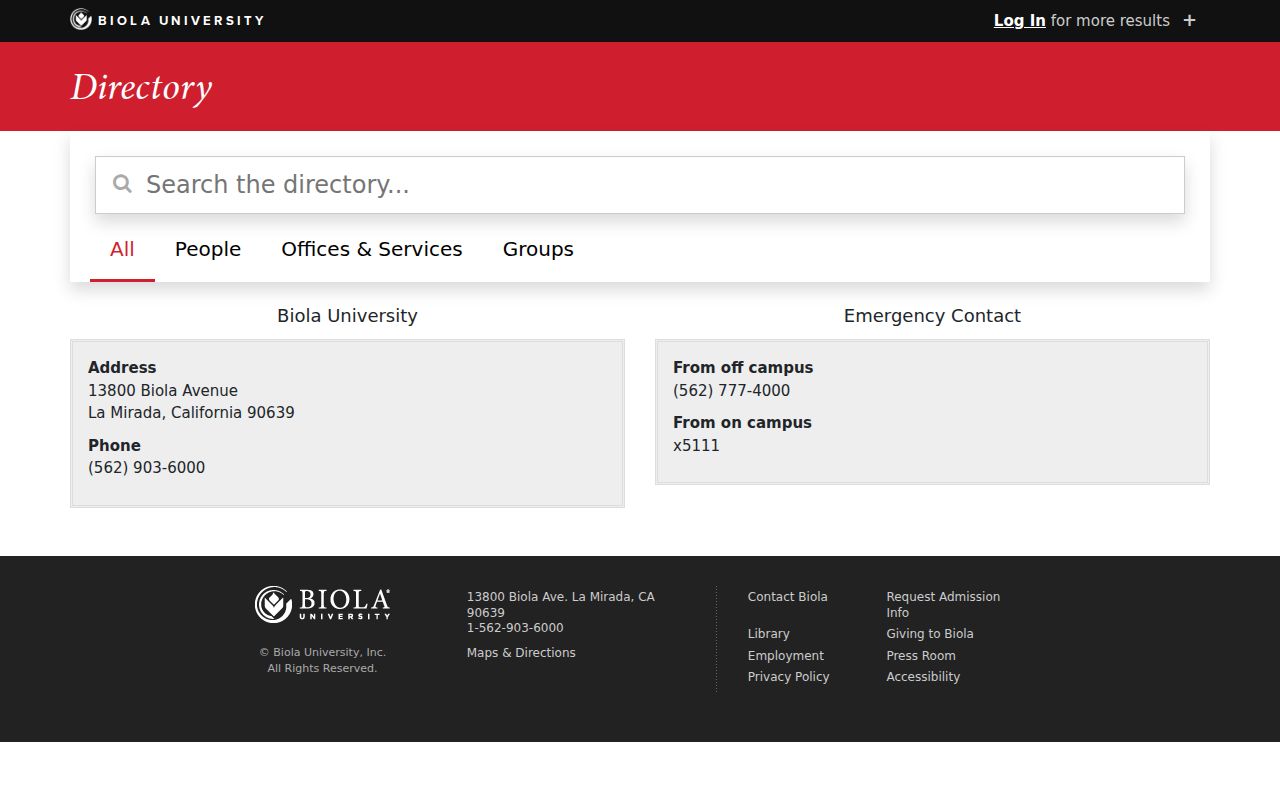
Task: Switch to the Groups tab
Action: coord(538,249)
